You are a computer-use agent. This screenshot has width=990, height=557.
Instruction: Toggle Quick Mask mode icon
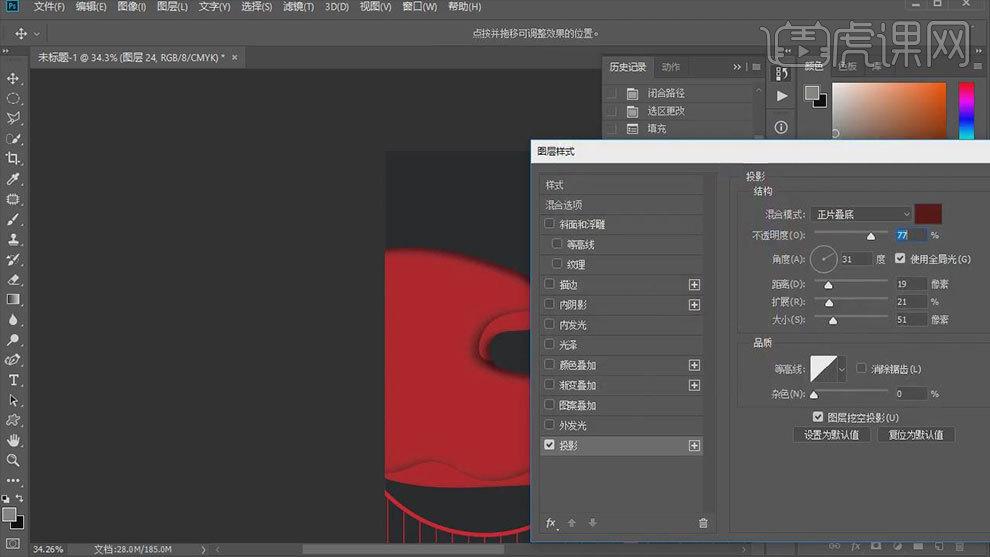pos(13,544)
